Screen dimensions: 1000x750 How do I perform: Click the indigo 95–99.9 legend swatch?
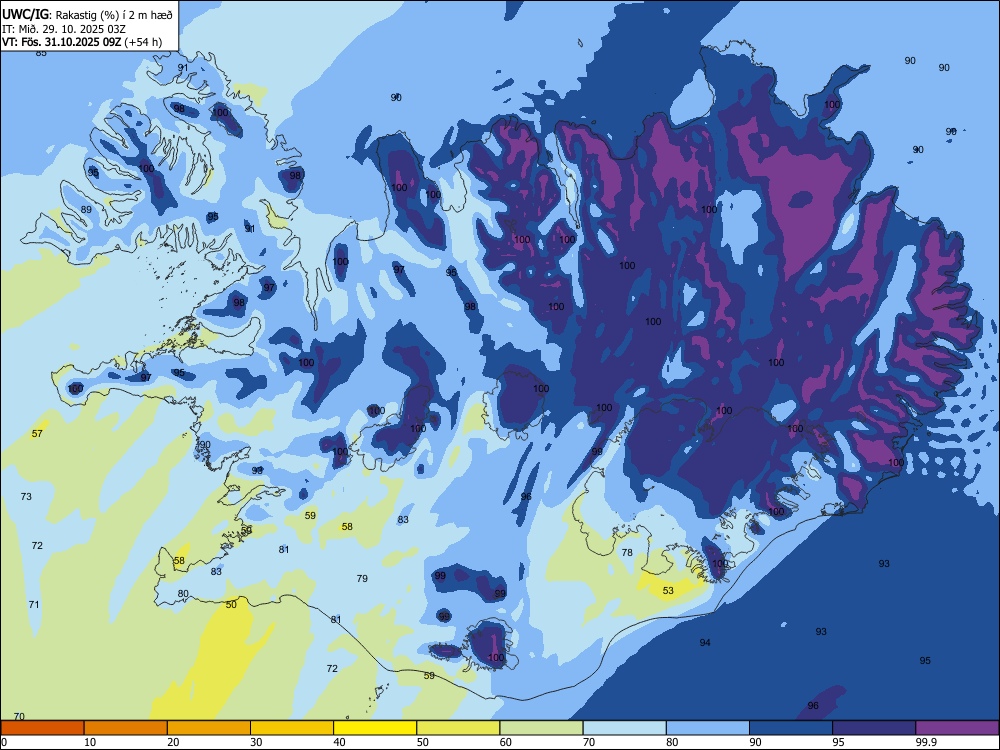(x=874, y=728)
